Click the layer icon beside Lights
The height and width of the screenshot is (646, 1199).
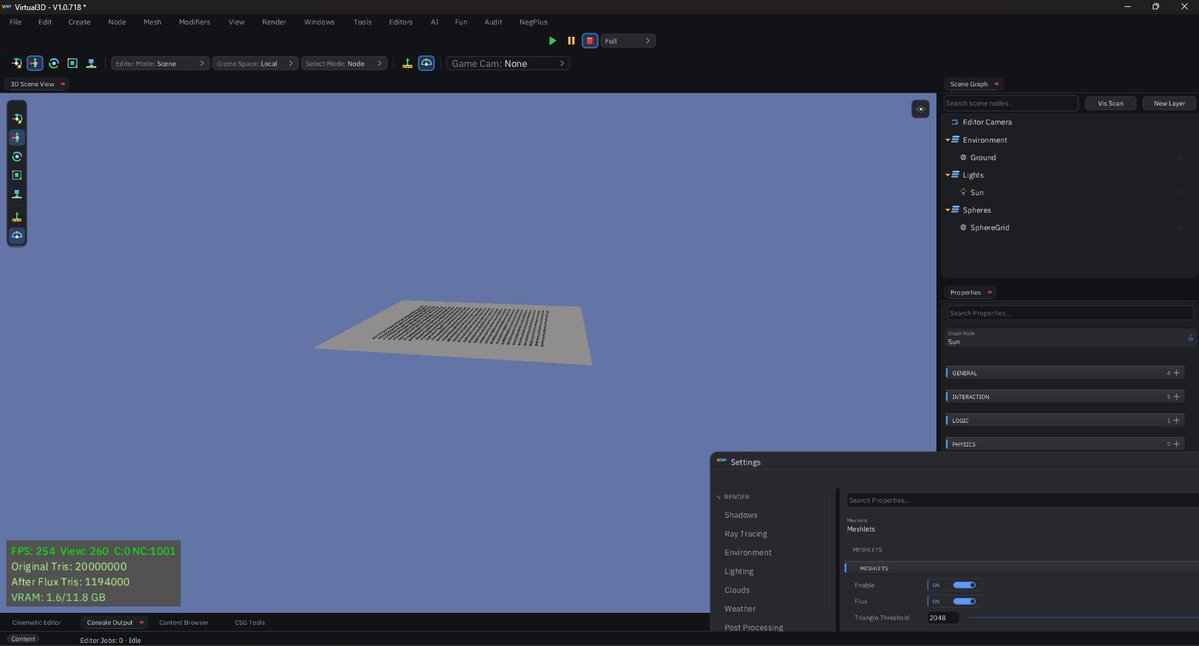click(x=955, y=175)
